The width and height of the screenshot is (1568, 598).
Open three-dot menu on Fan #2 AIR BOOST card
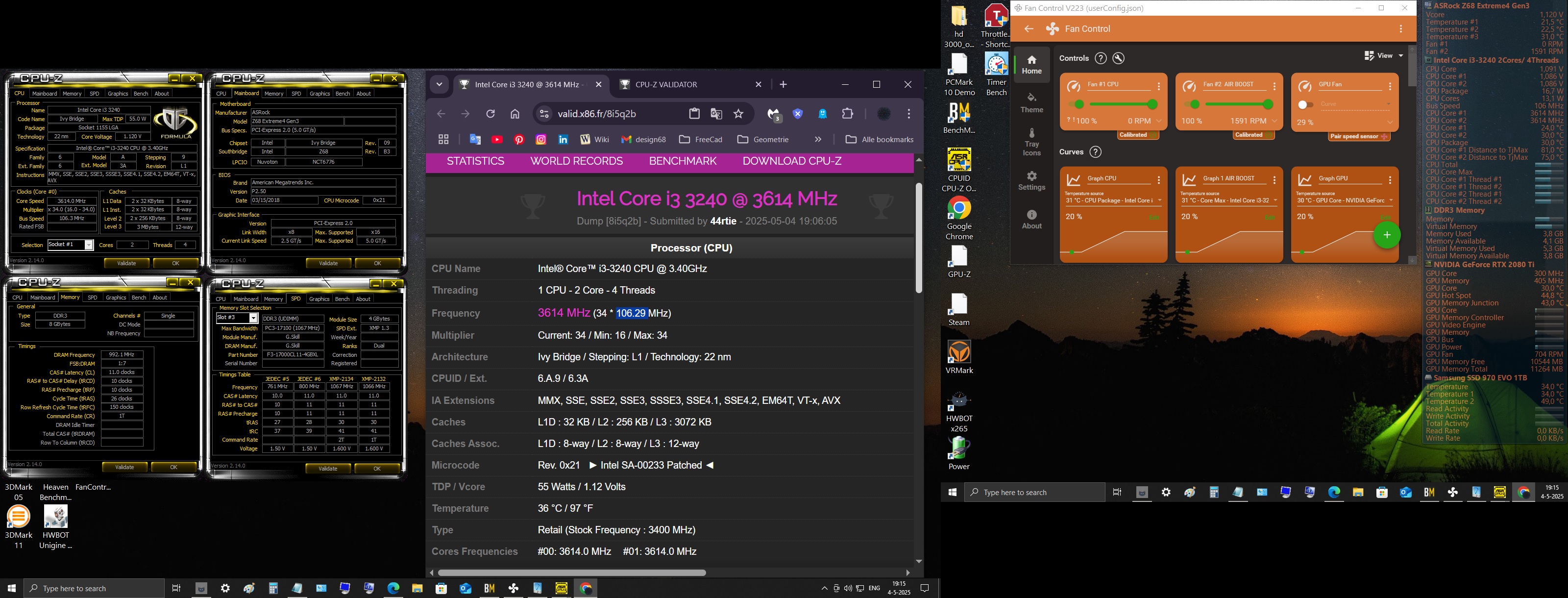click(x=1274, y=86)
